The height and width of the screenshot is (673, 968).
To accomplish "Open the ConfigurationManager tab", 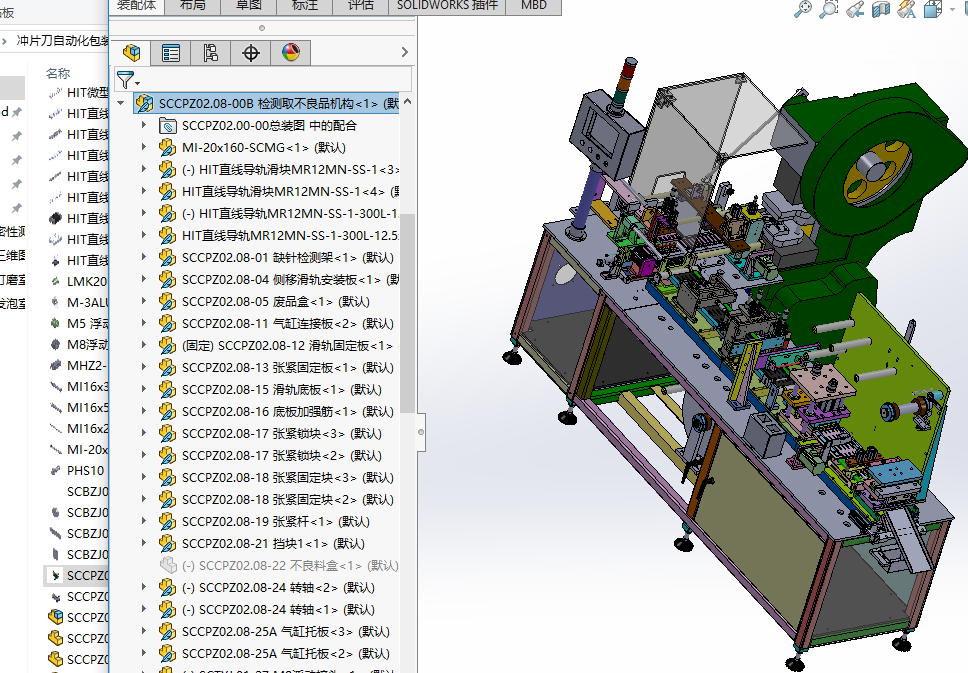I will (211, 53).
